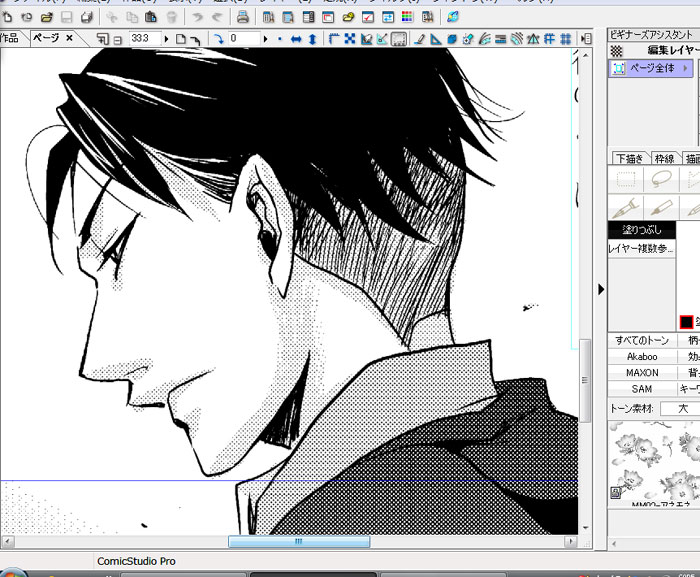This screenshot has height=577, width=700.
Task: Toggle the selected print guide frame icon
Action: point(398,39)
